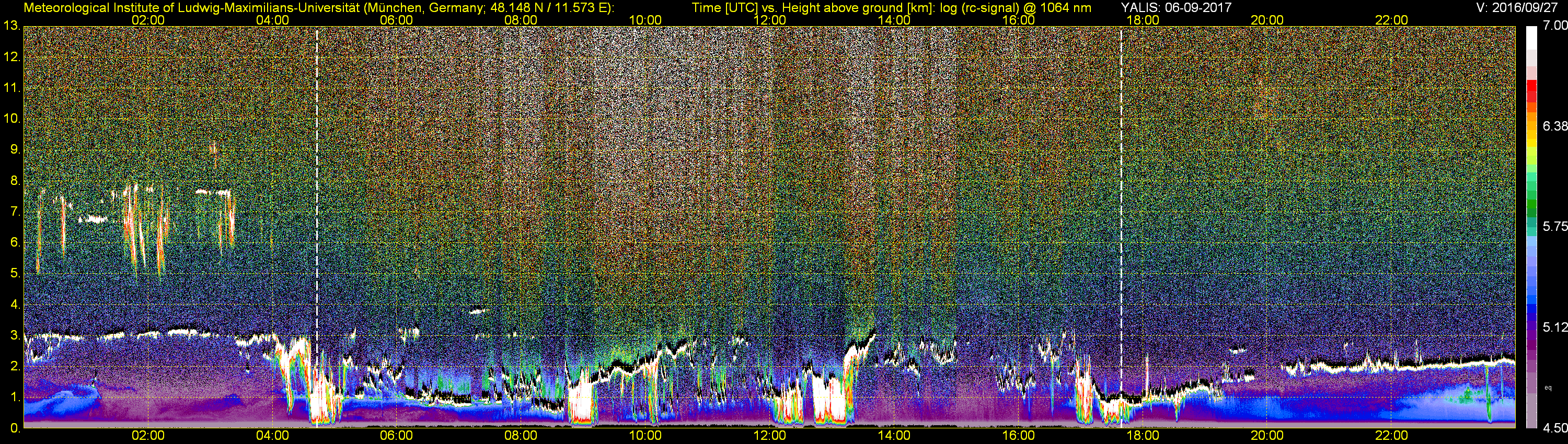Click the '20:00' label on the top time axis
Image resolution: width=1568 pixels, height=444 pixels.
pos(1267,20)
